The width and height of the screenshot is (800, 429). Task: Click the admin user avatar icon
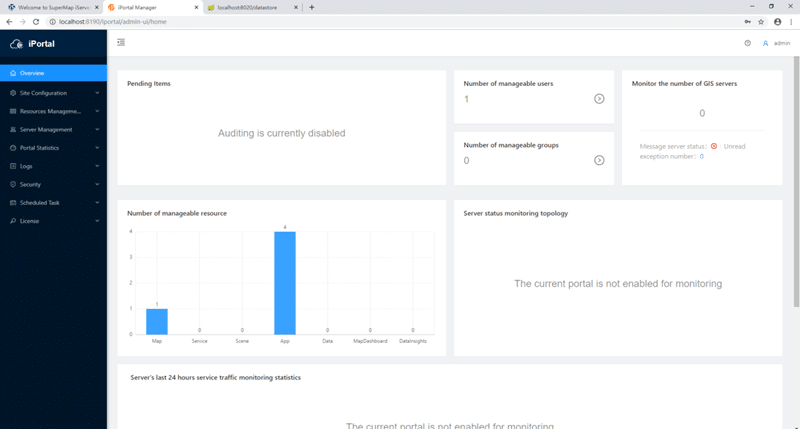[765, 43]
